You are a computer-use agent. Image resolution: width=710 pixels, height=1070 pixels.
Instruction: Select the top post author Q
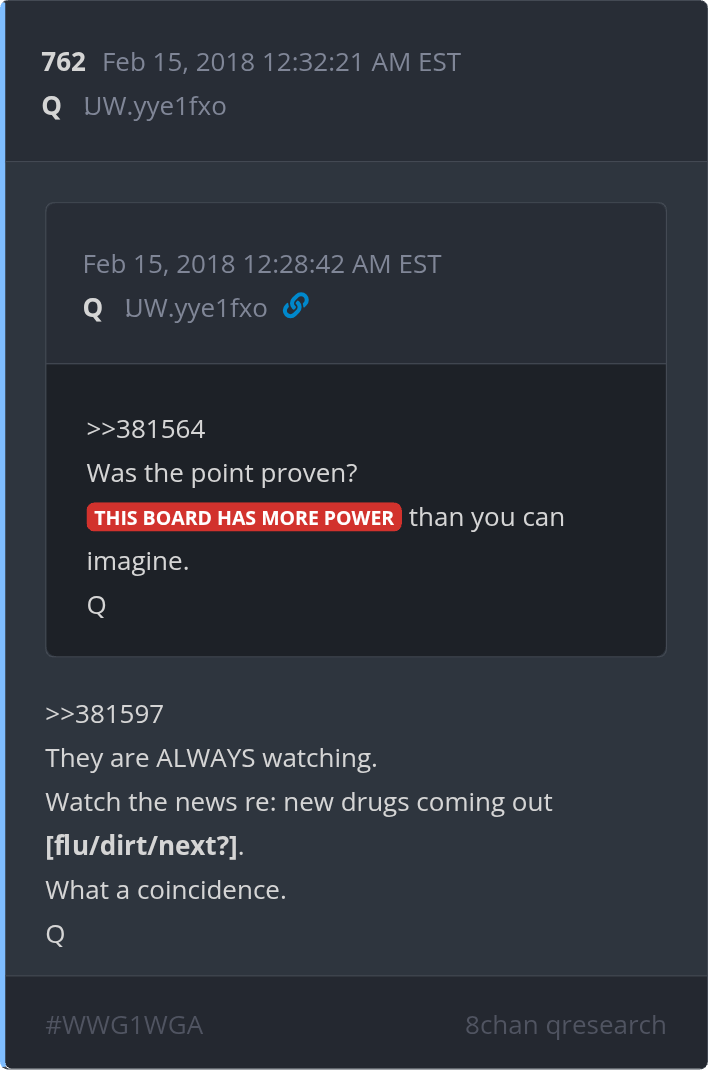pyautogui.click(x=52, y=106)
